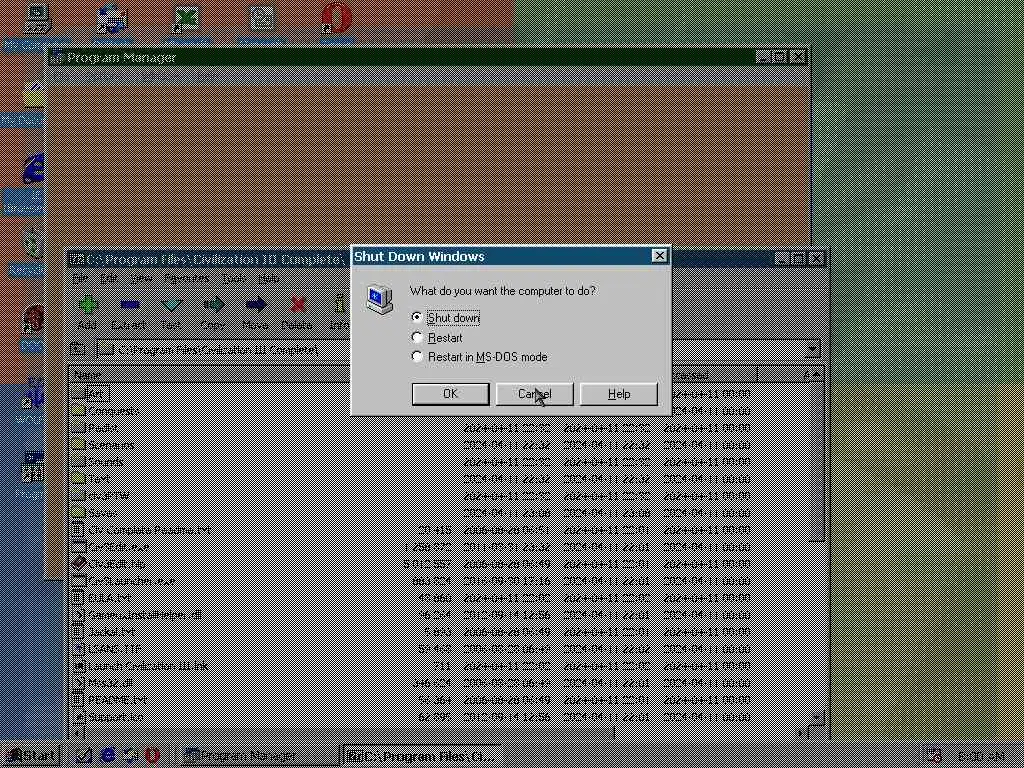
Task: Click the up-folder icon beside address bar
Action: 78,349
